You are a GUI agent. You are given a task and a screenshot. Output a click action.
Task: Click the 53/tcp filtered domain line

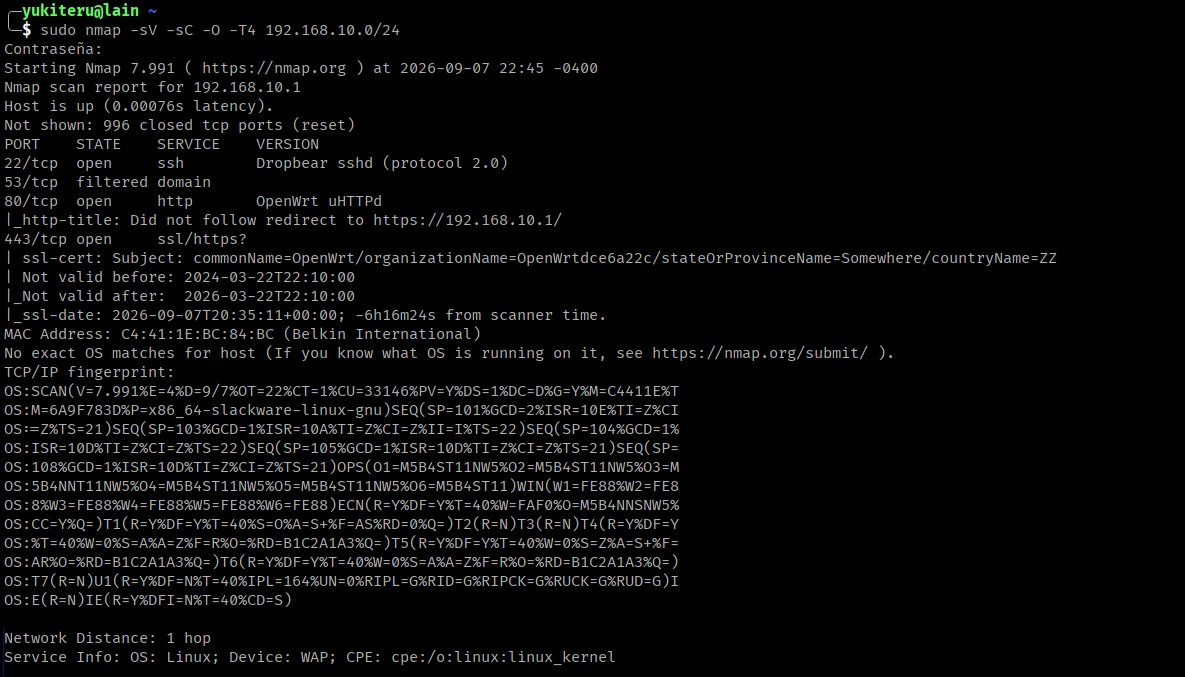[107, 182]
